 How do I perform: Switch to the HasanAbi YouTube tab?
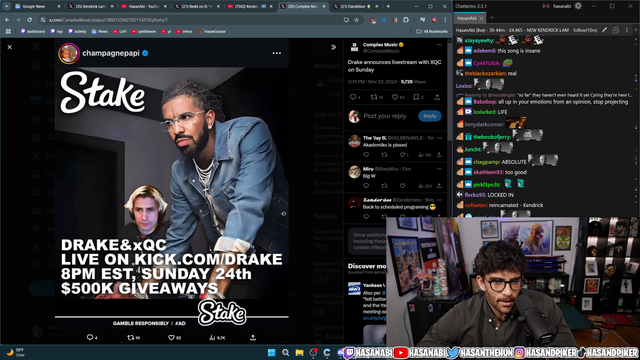tap(144, 6)
